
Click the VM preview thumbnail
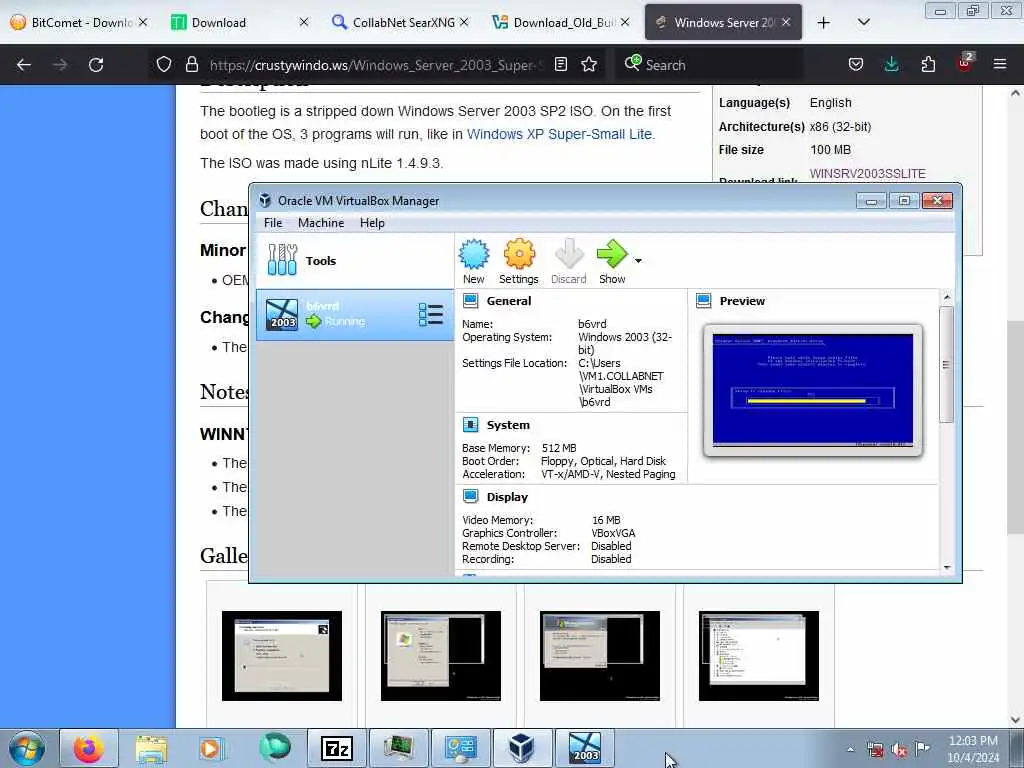pos(813,390)
